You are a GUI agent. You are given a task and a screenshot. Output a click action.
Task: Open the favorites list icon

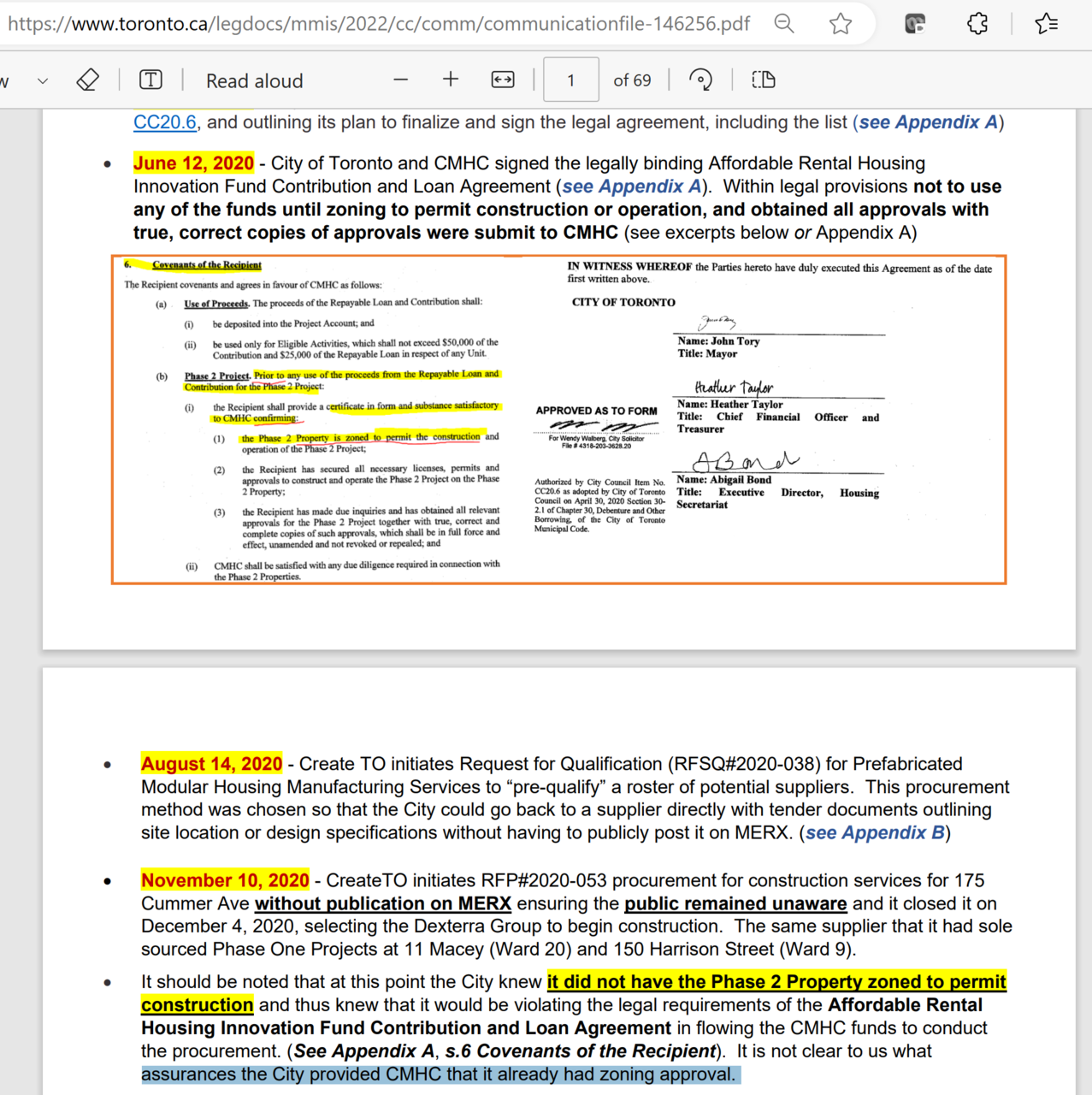point(1047,24)
